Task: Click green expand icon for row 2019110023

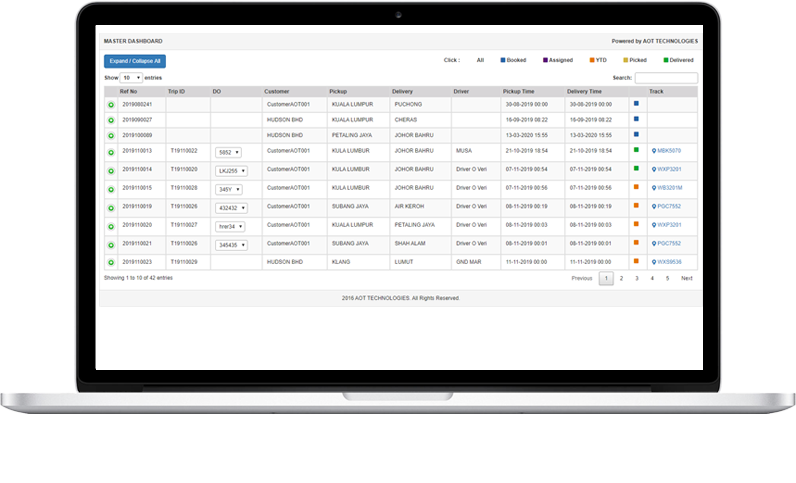Action: [110, 262]
